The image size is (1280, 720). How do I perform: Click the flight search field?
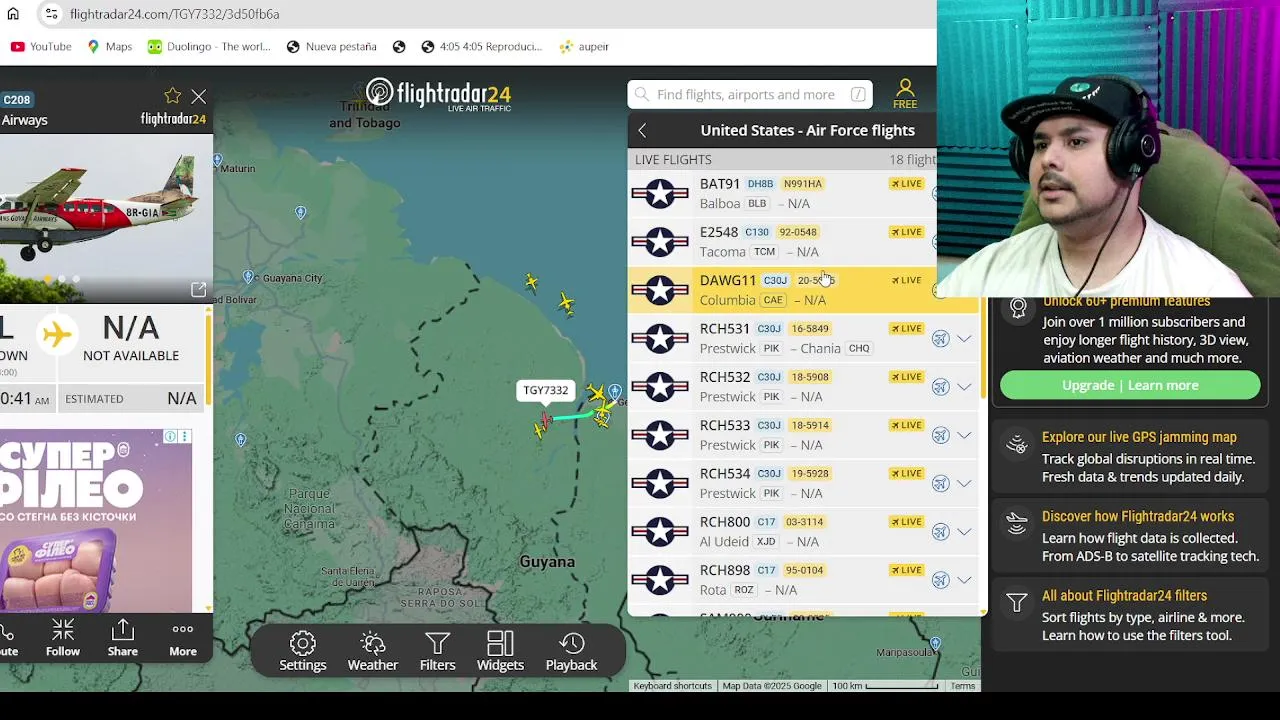[x=750, y=94]
